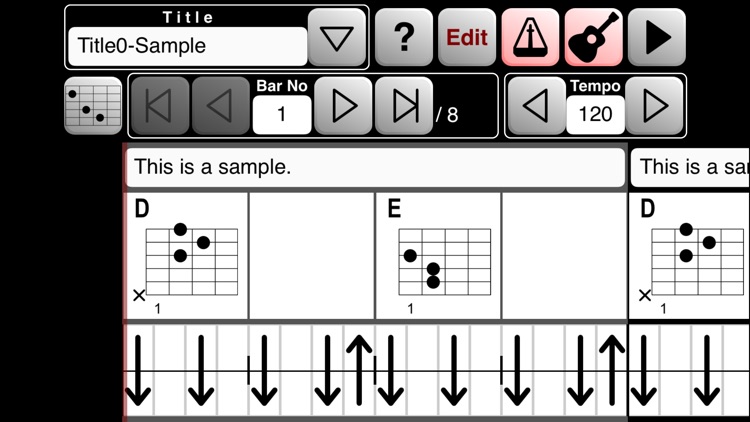
Task: Click the Tempo 120 value field
Action: [x=596, y=114]
